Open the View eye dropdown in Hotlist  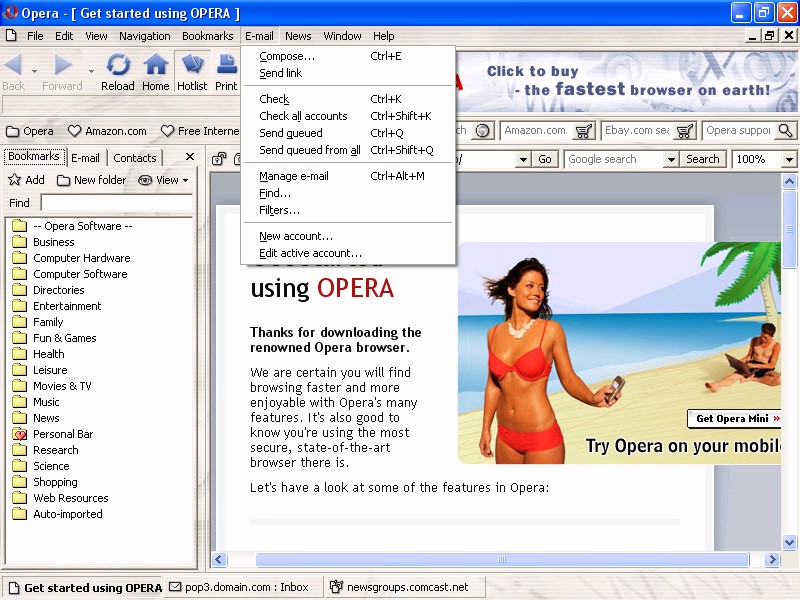click(x=163, y=180)
